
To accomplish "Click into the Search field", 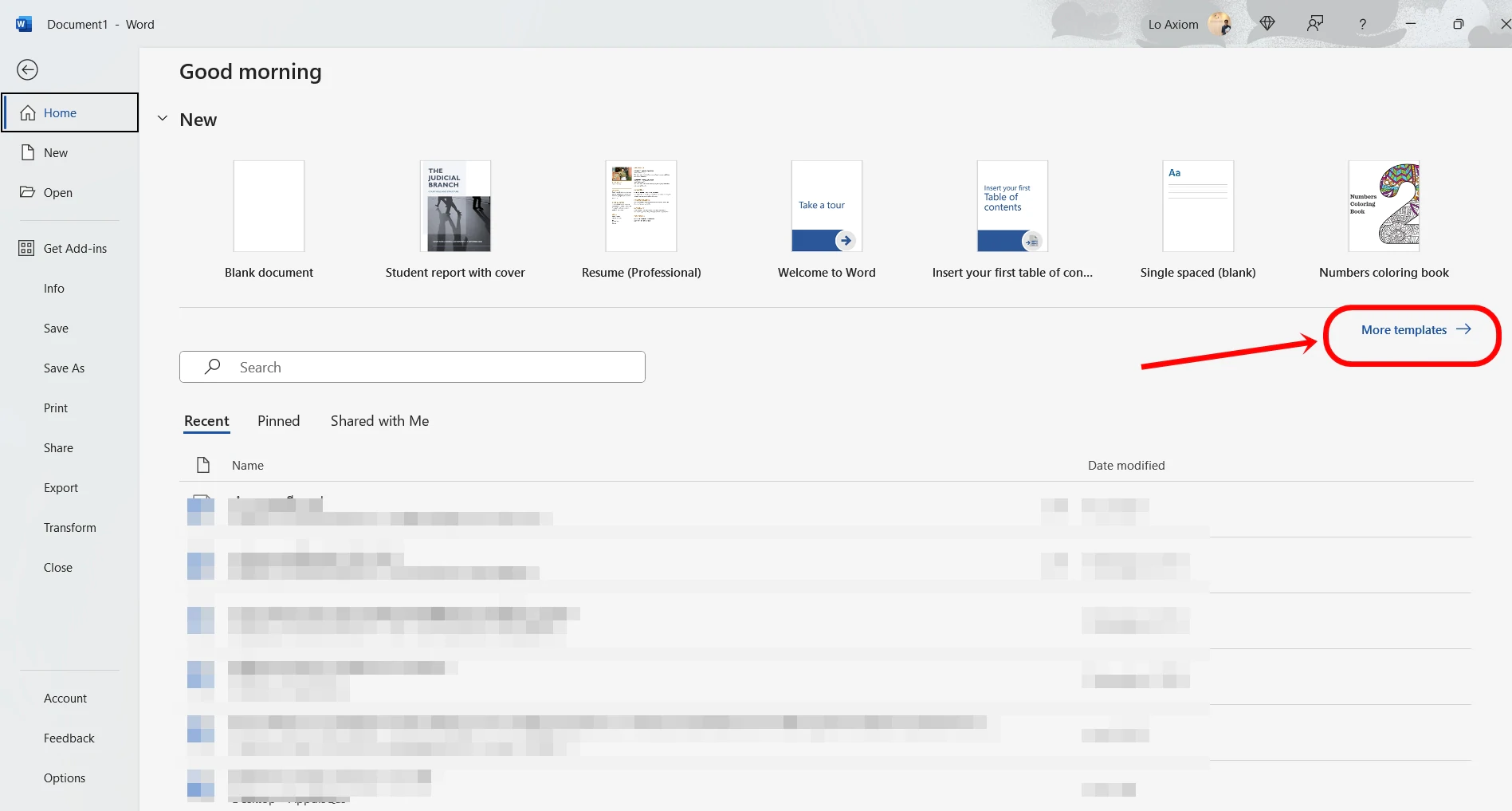I will click(412, 367).
